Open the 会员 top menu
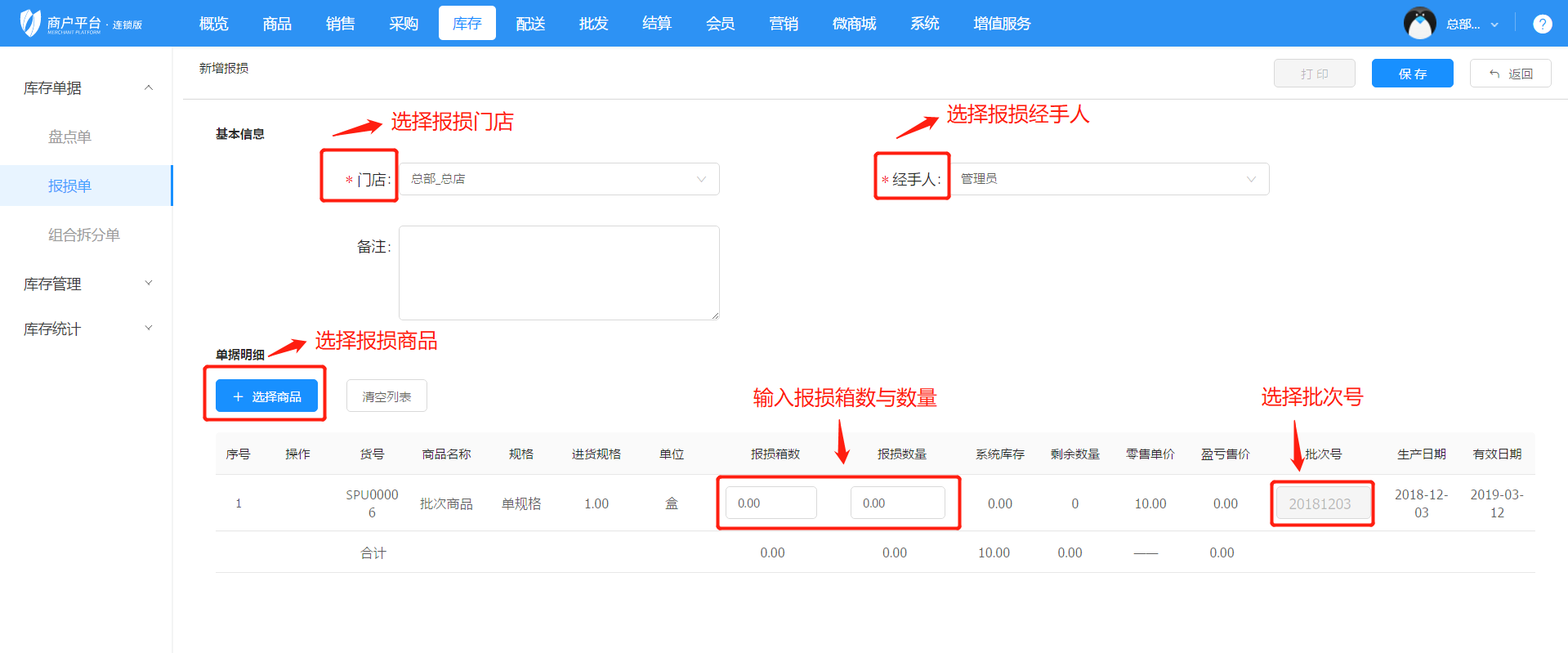The width and height of the screenshot is (1568, 653). tap(720, 24)
